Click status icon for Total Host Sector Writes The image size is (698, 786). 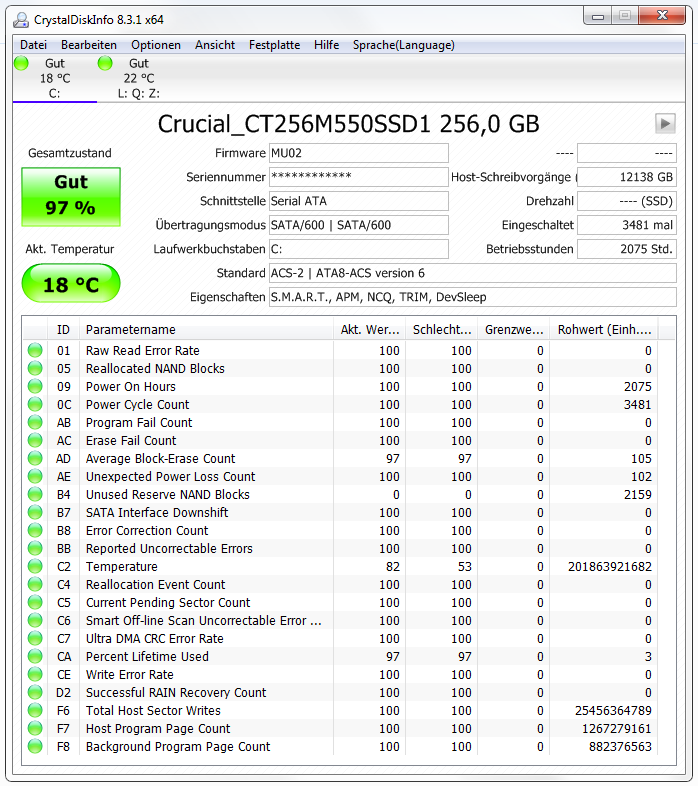point(35,710)
